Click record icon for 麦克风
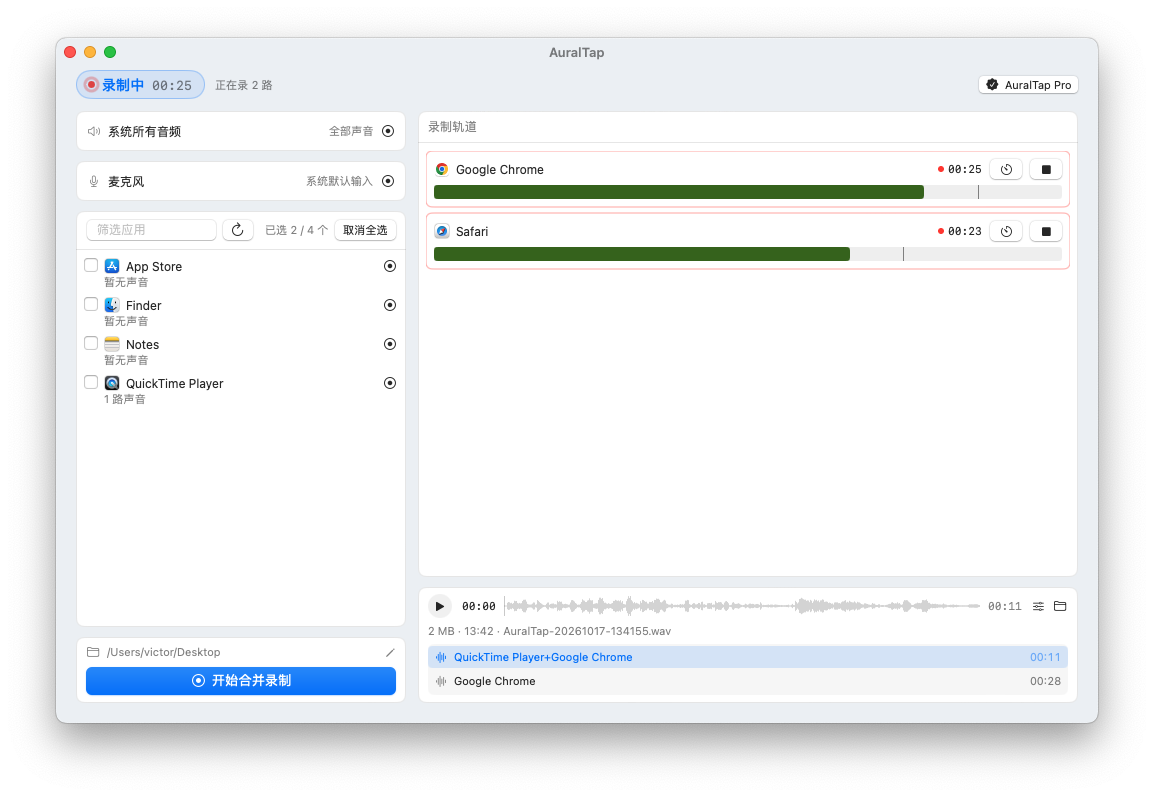Image resolution: width=1154 pixels, height=797 pixels. coord(388,181)
